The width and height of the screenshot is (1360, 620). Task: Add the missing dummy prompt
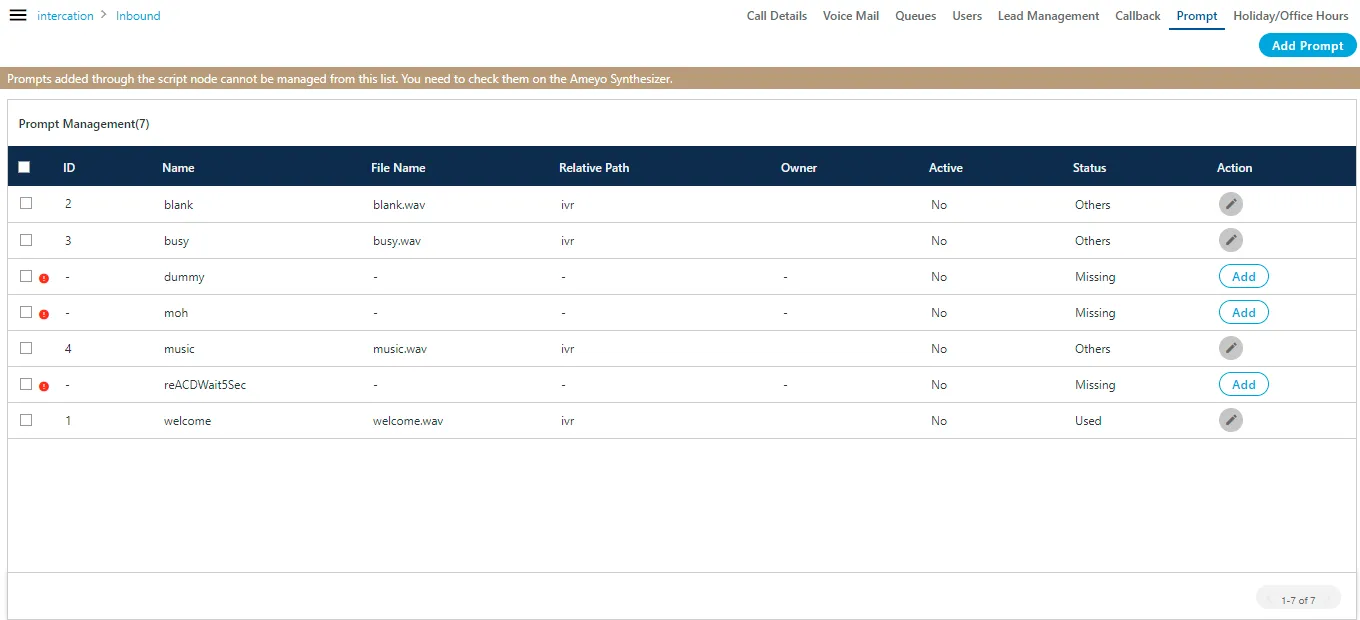pos(1244,276)
